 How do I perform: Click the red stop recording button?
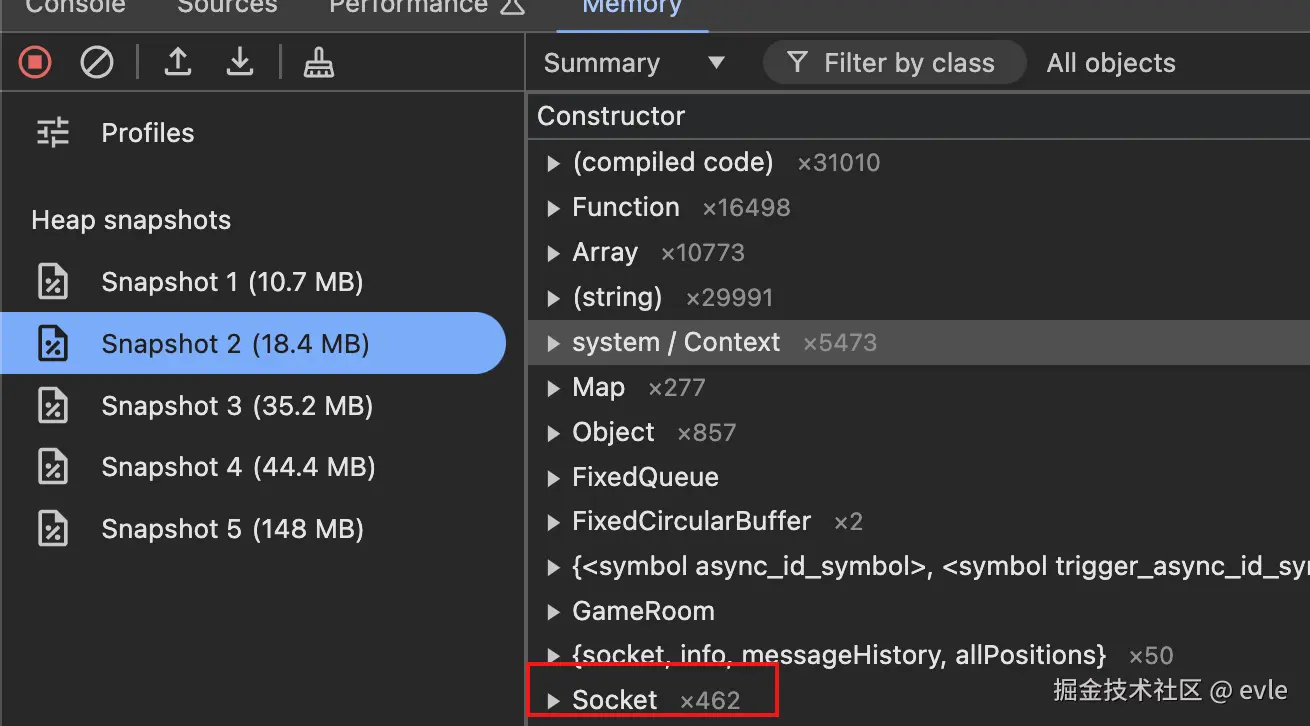35,63
